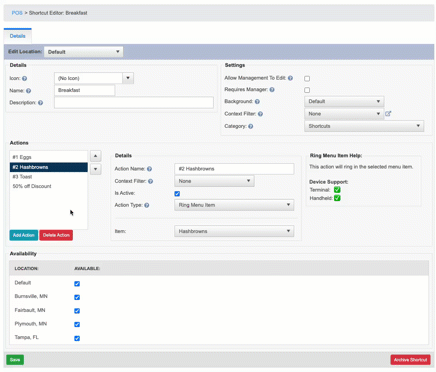Click Add Action button
The height and width of the screenshot is (372, 436).
coord(24,235)
